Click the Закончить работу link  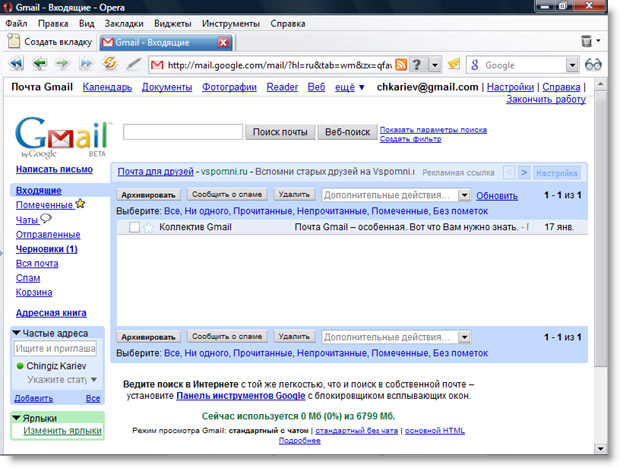(546, 99)
